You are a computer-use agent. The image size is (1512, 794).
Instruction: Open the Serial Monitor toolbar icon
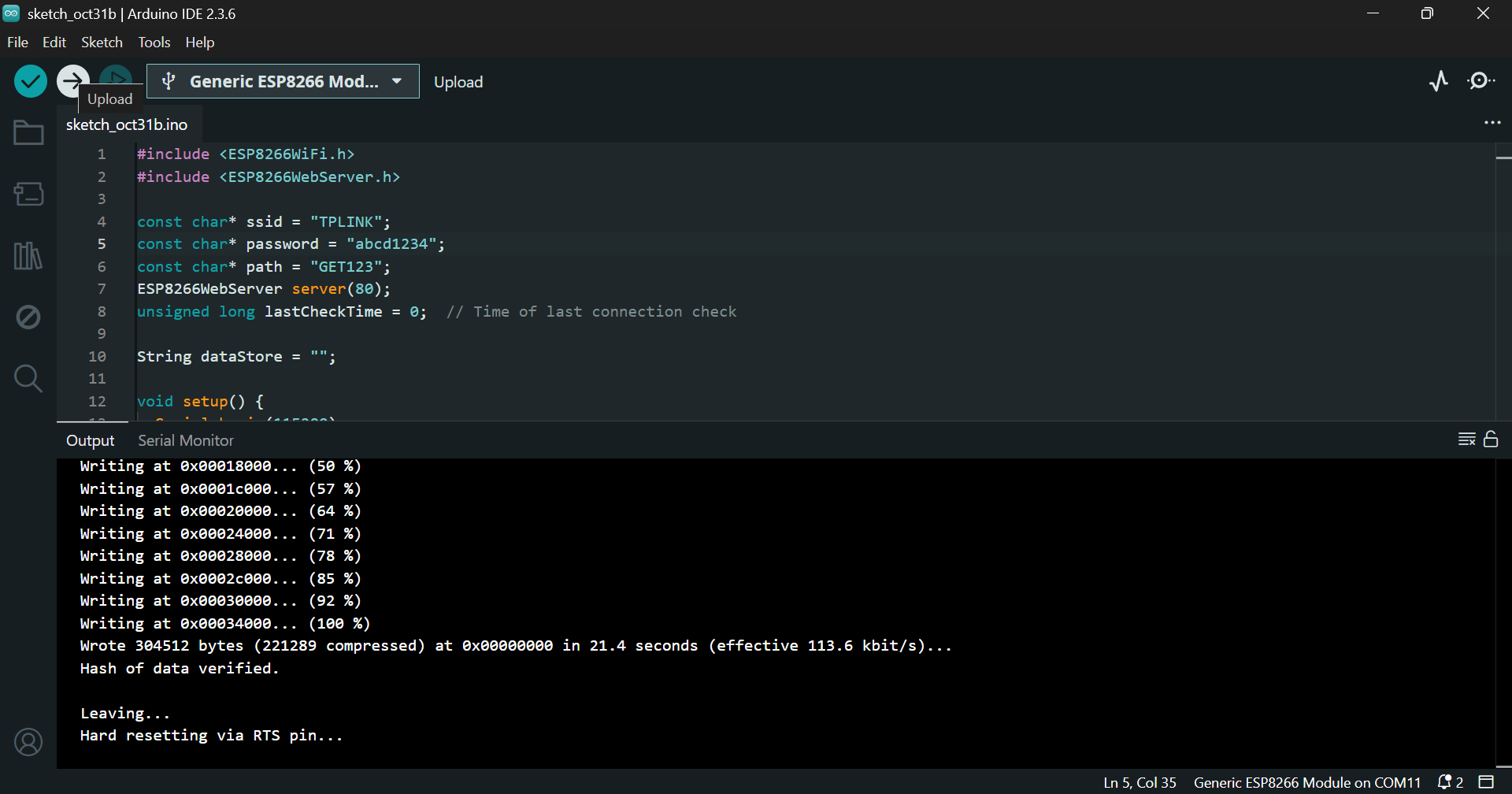point(1481,81)
